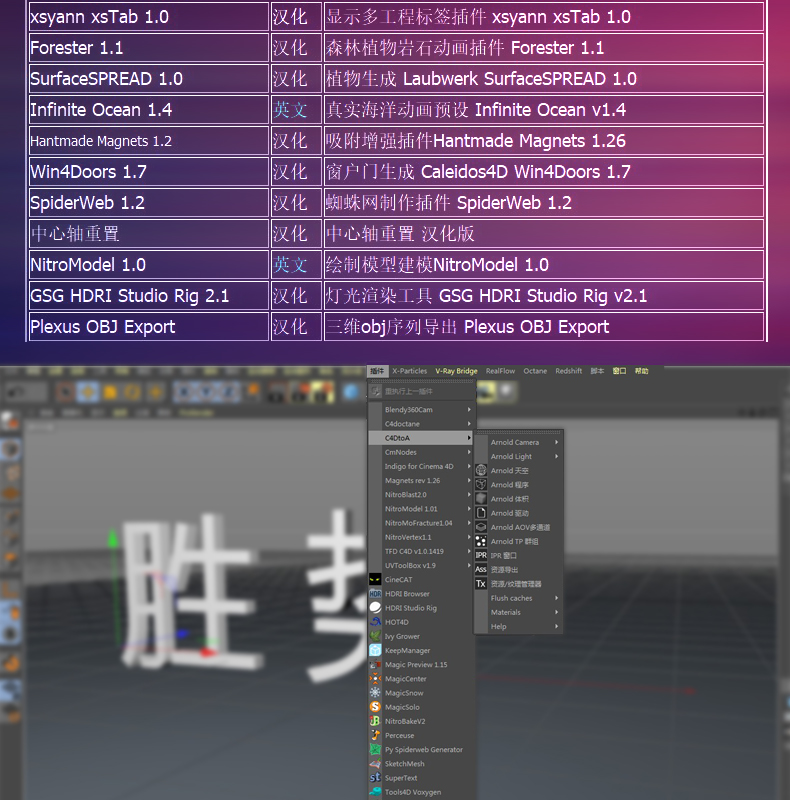Click the Py Spiderweb Generator web icon
The width and height of the screenshot is (790, 800).
[x=375, y=749]
